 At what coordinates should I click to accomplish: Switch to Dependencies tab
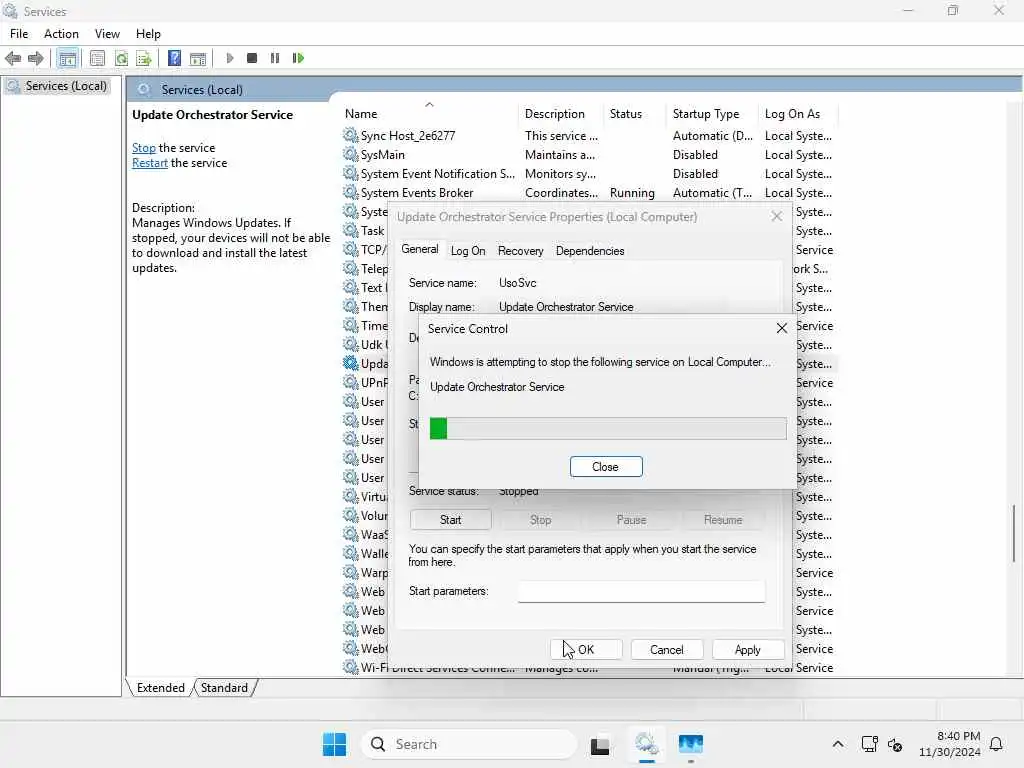click(590, 251)
